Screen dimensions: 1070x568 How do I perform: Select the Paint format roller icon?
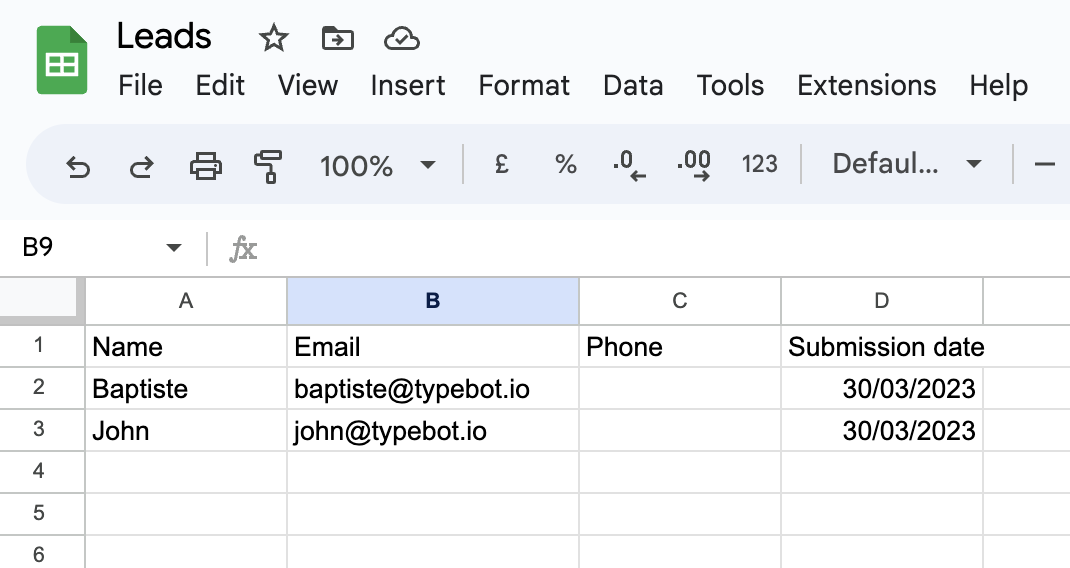click(x=268, y=165)
